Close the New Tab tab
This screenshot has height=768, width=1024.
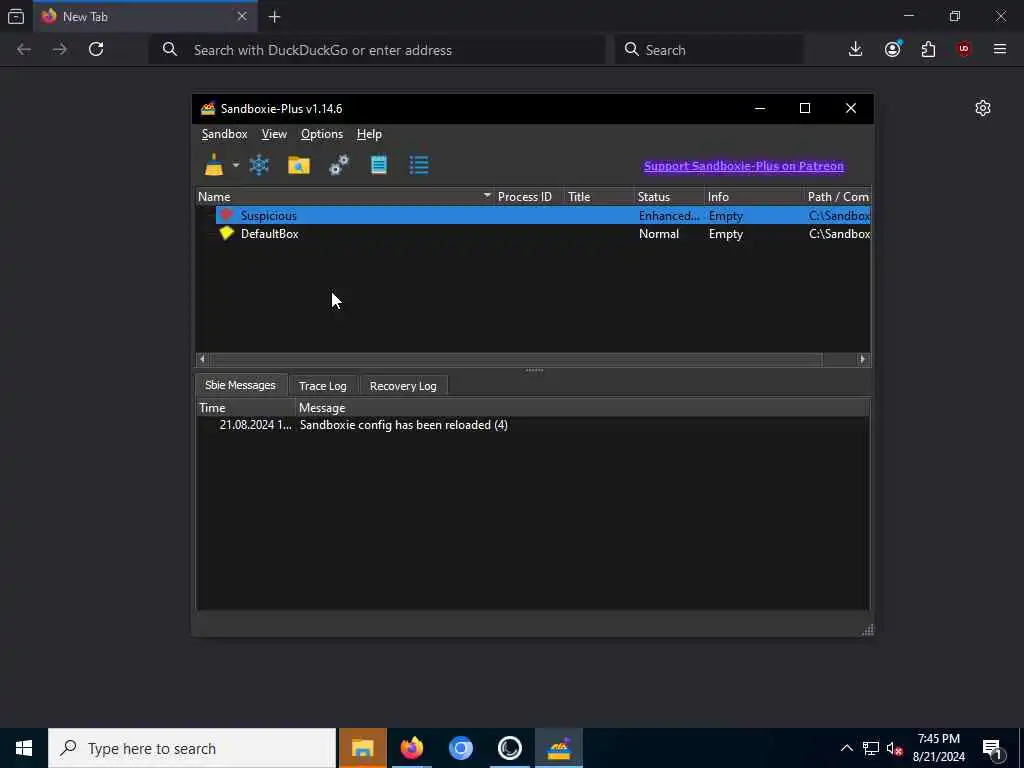(242, 16)
